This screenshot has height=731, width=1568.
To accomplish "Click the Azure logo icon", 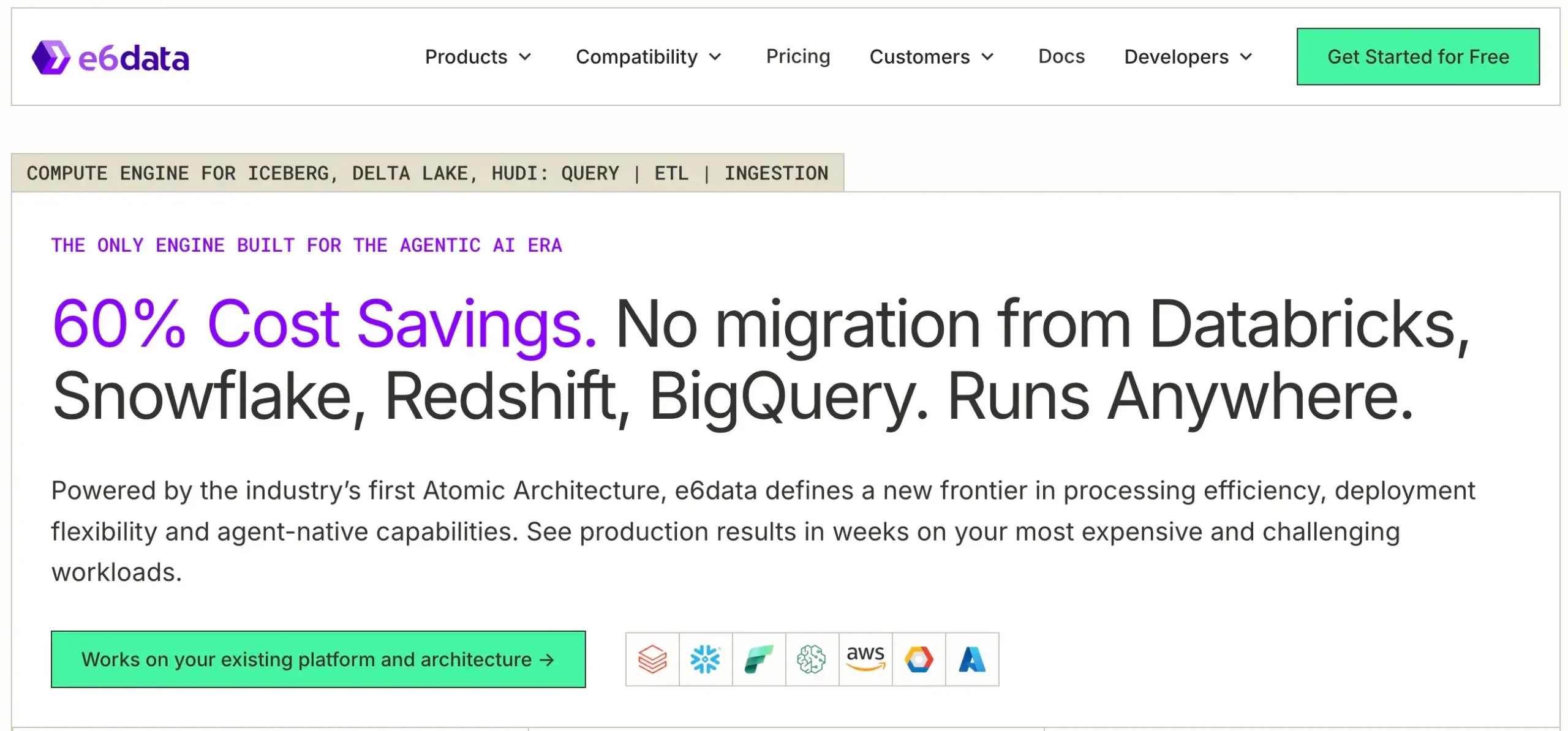I will tap(972, 659).
